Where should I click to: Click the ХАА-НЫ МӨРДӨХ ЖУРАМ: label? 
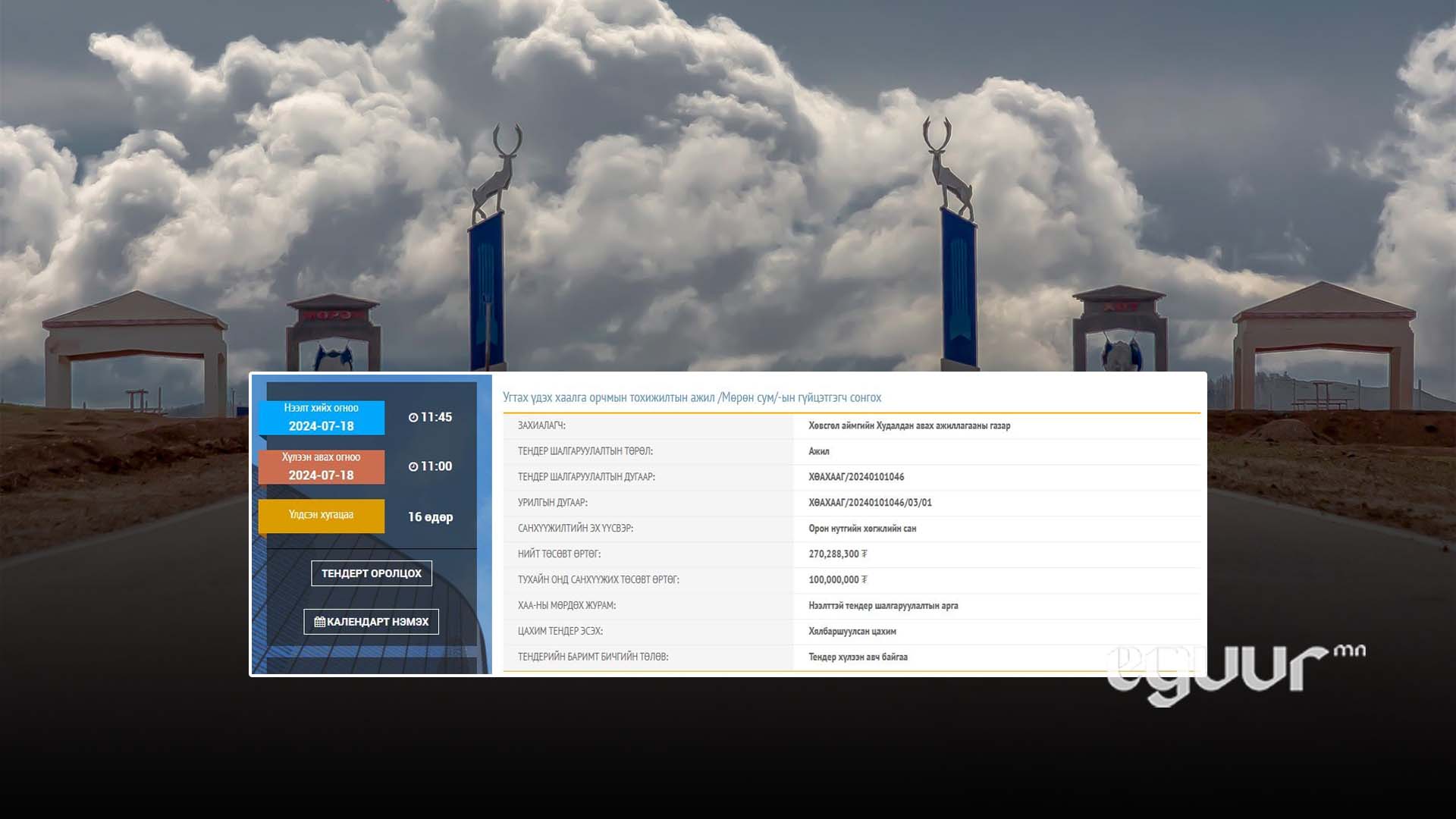(566, 606)
